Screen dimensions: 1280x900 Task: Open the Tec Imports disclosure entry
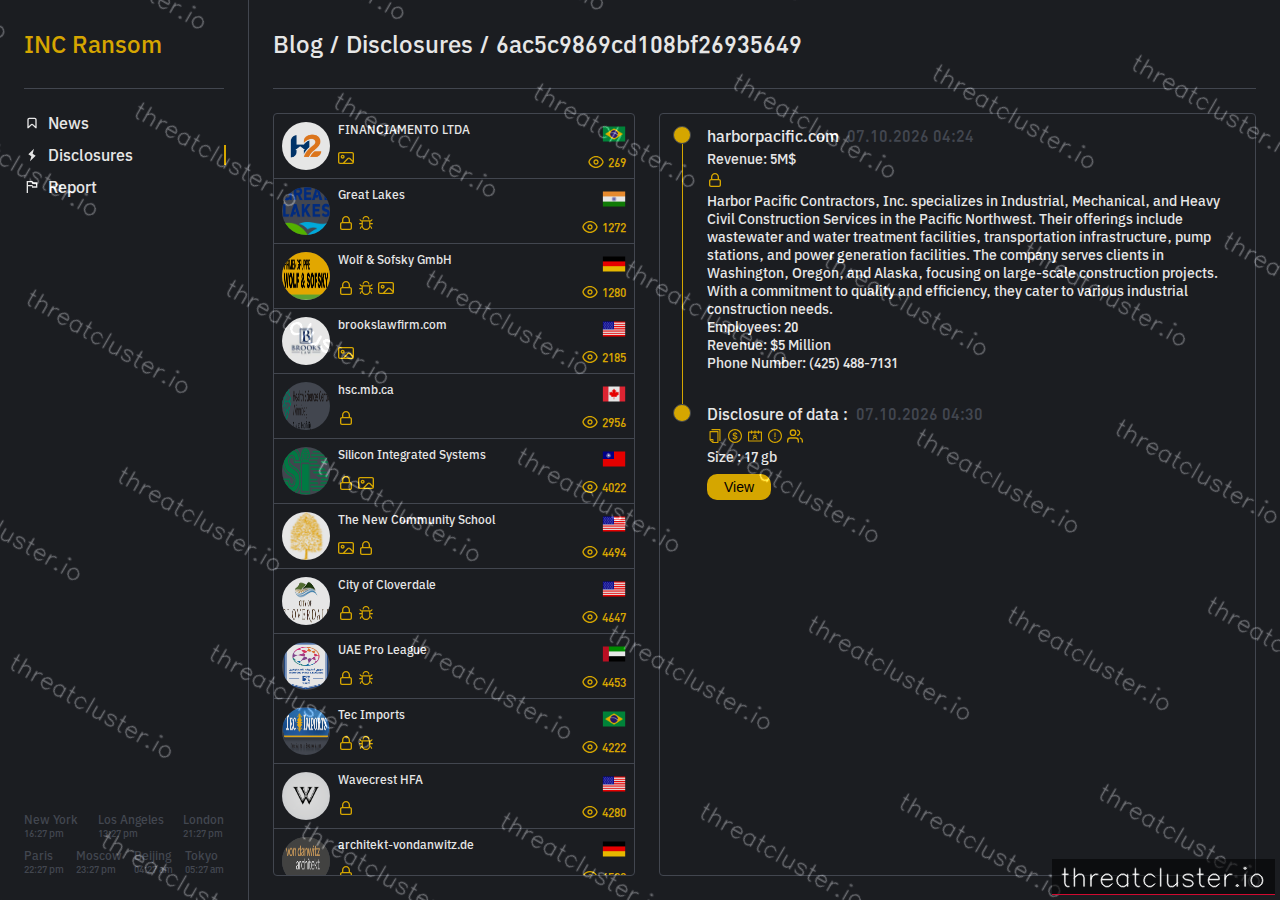click(x=454, y=731)
